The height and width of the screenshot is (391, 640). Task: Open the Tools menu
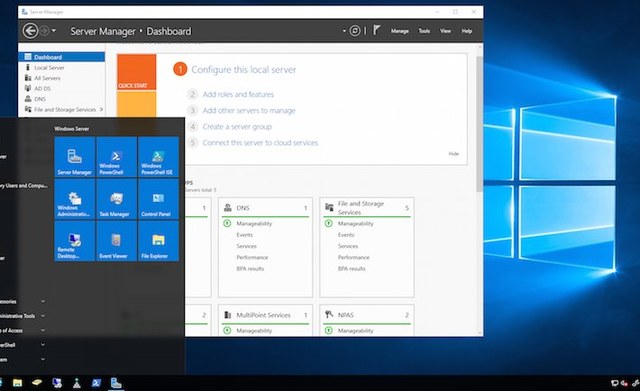coord(424,31)
